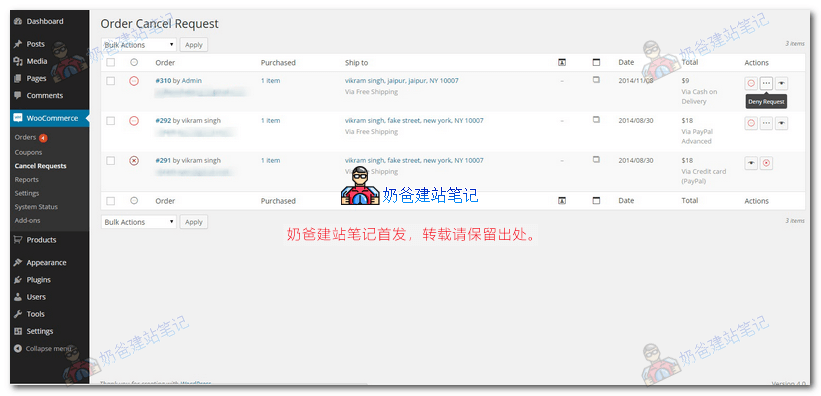Click the cancelled status icon of order #291
This screenshot has width=821, height=396.
134,161
